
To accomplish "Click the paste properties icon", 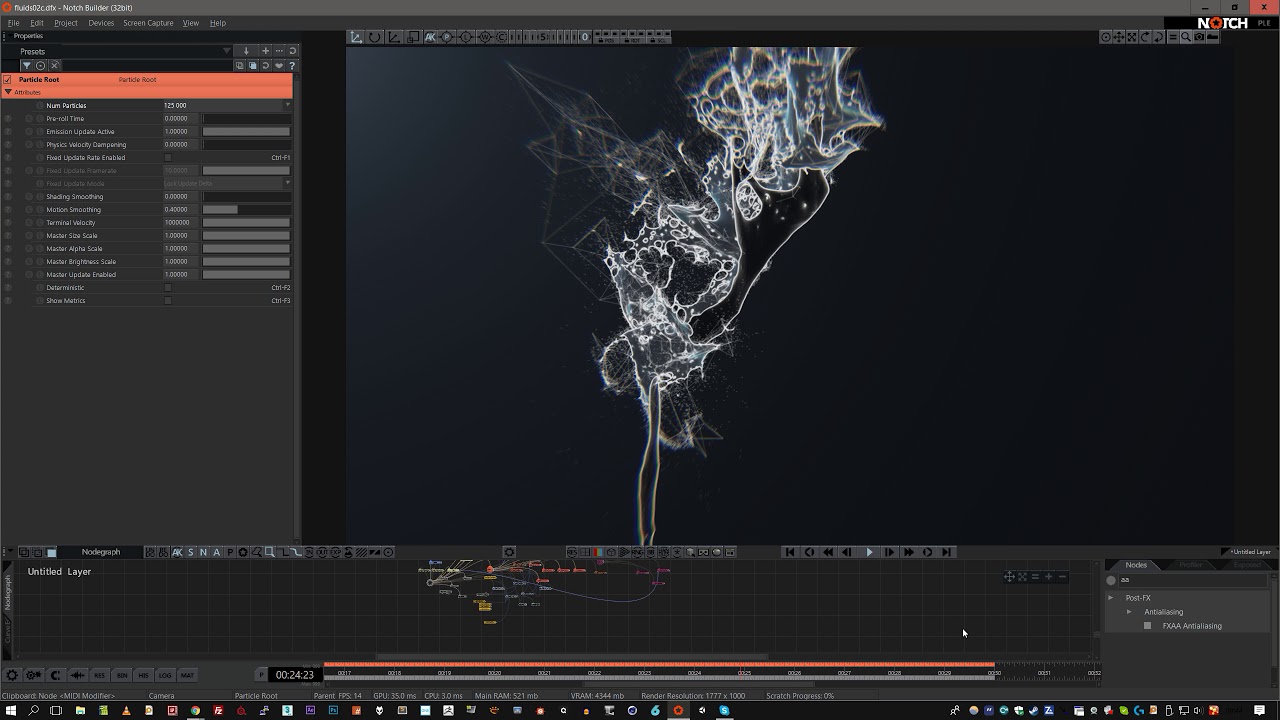I will point(253,65).
